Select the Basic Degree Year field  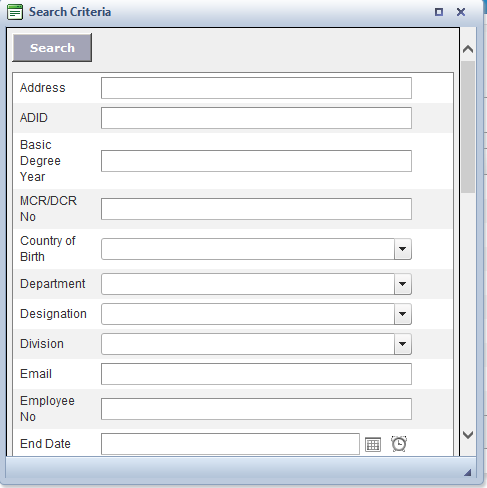tap(256, 161)
